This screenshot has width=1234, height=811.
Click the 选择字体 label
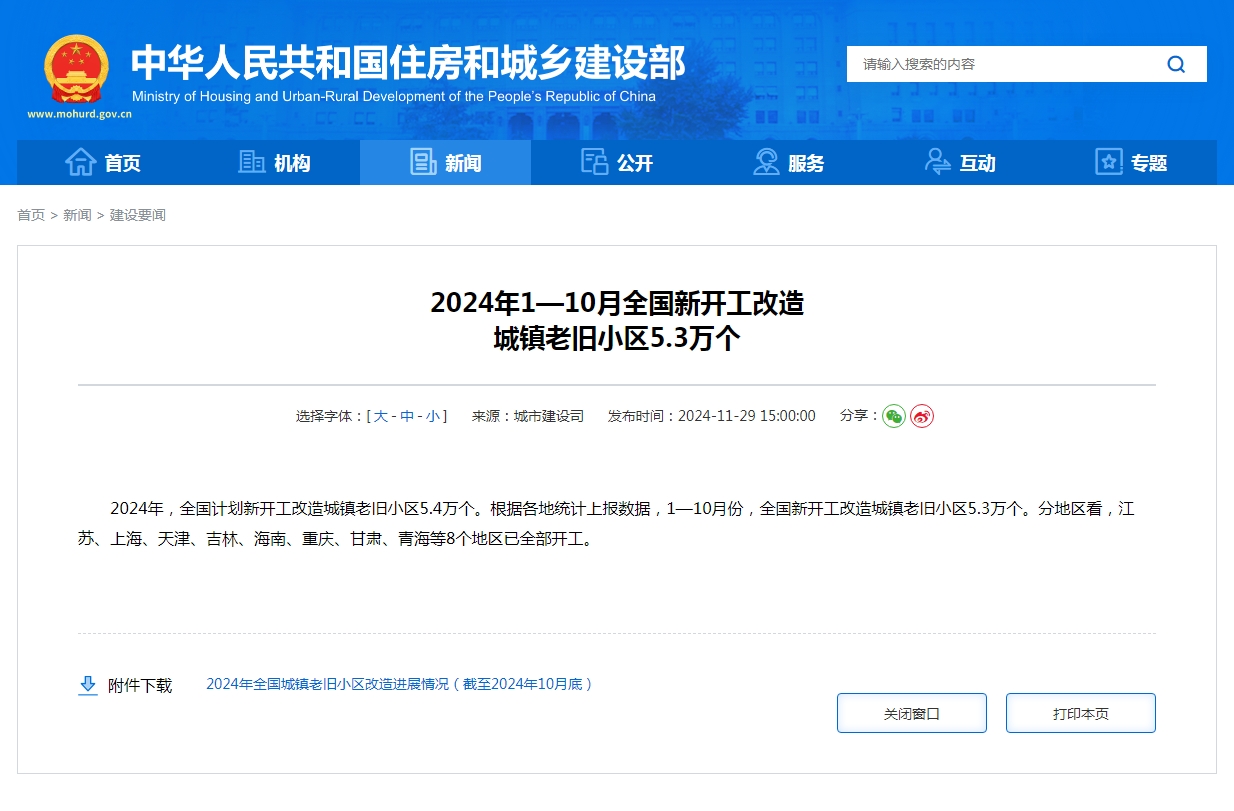pos(330,416)
